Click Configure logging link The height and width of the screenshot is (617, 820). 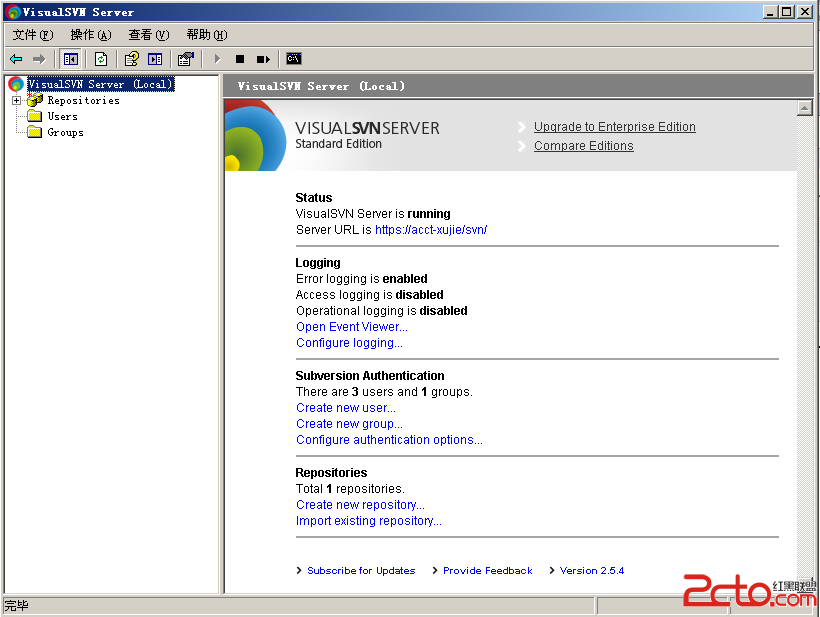[349, 343]
